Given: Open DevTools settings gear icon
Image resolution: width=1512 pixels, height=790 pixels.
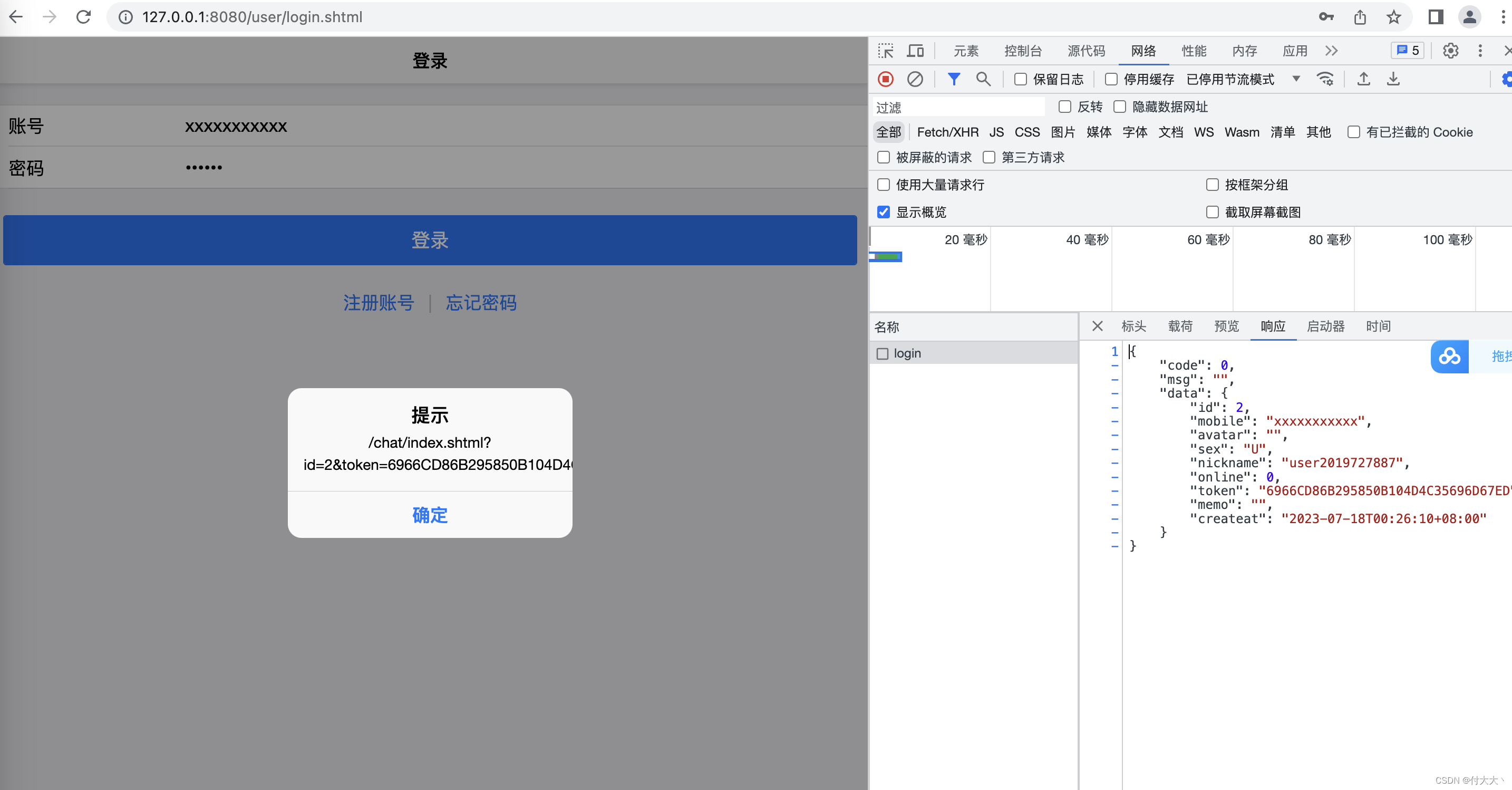Looking at the screenshot, I should pyautogui.click(x=1450, y=51).
